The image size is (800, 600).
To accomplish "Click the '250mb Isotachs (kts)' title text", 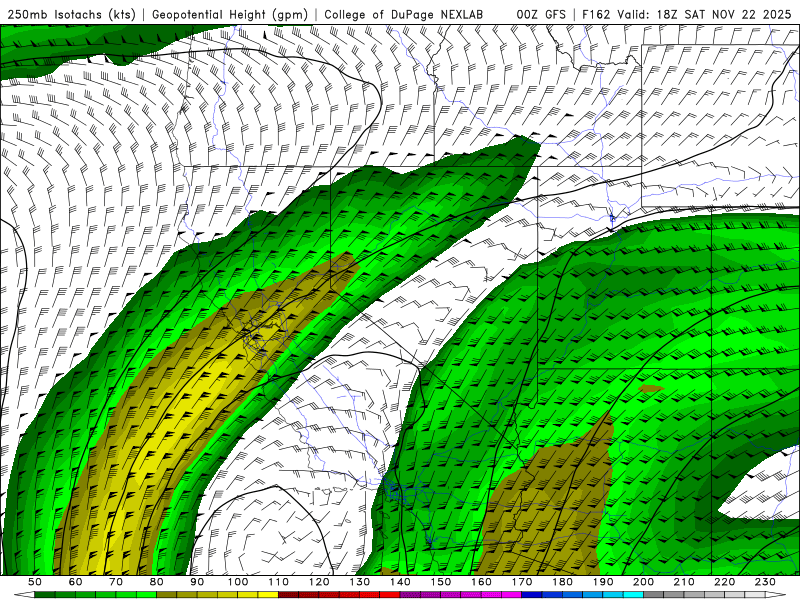I will point(71,14).
